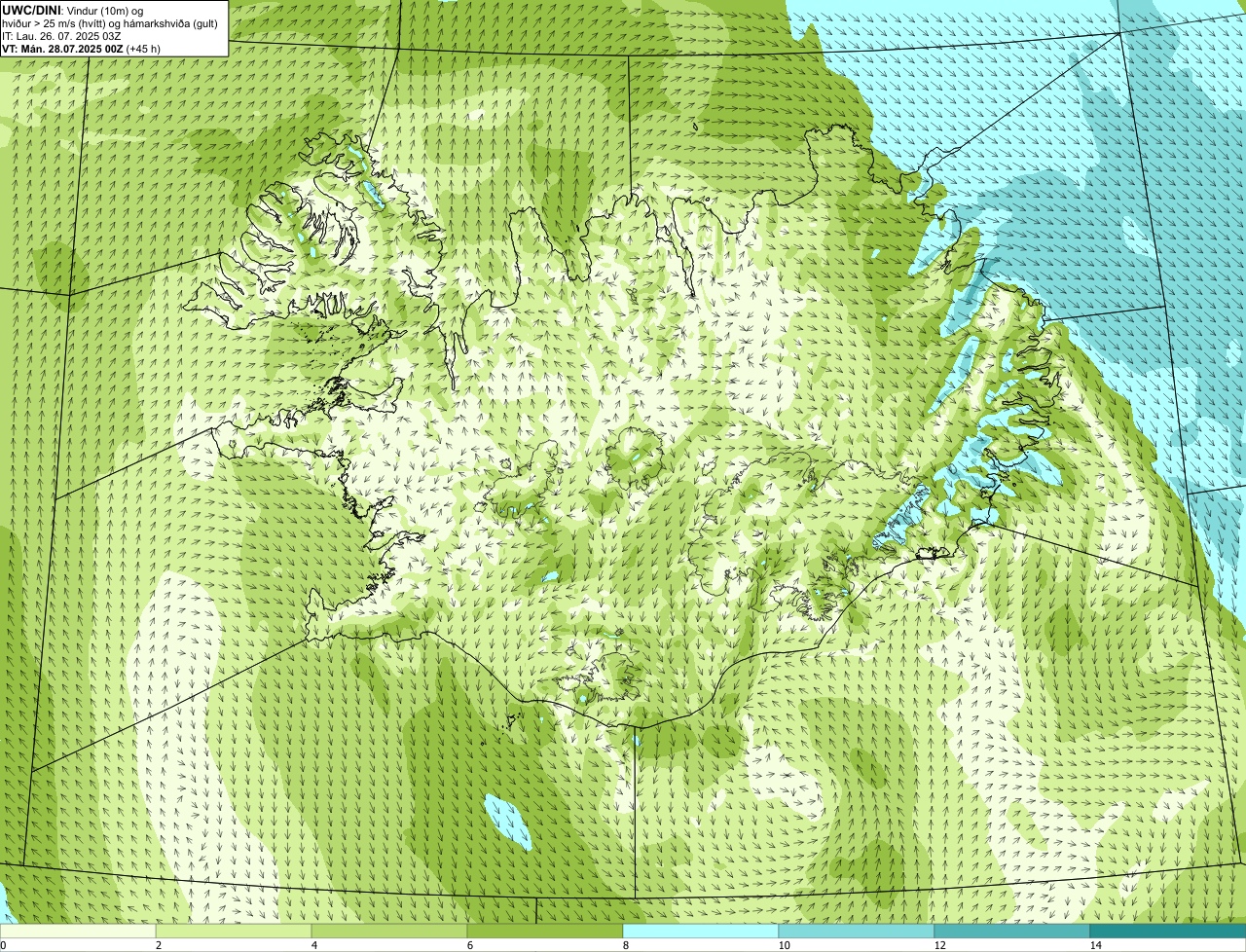Click the legend value label '2'

[158, 945]
